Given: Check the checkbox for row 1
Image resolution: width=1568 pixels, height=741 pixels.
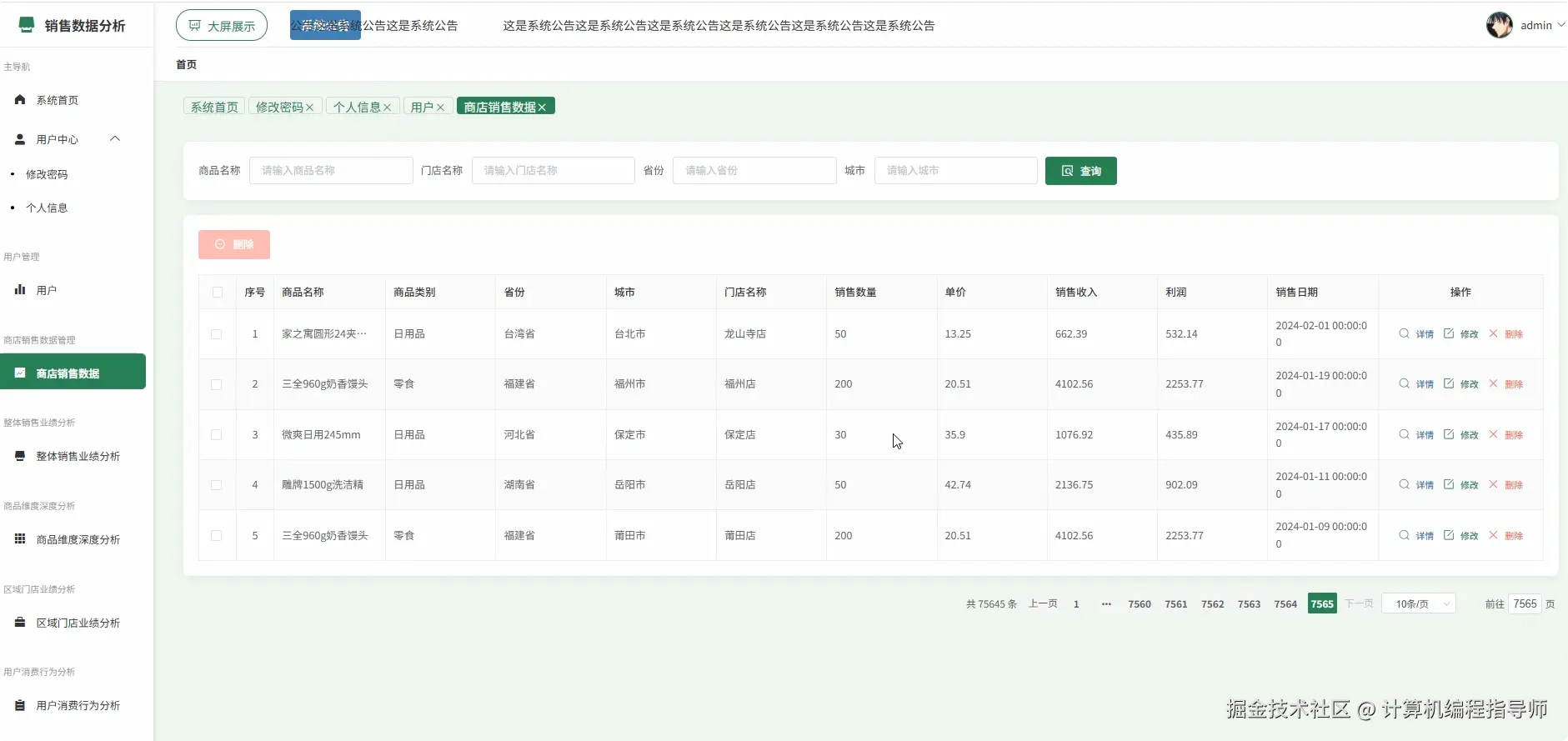Looking at the screenshot, I should tap(217, 334).
